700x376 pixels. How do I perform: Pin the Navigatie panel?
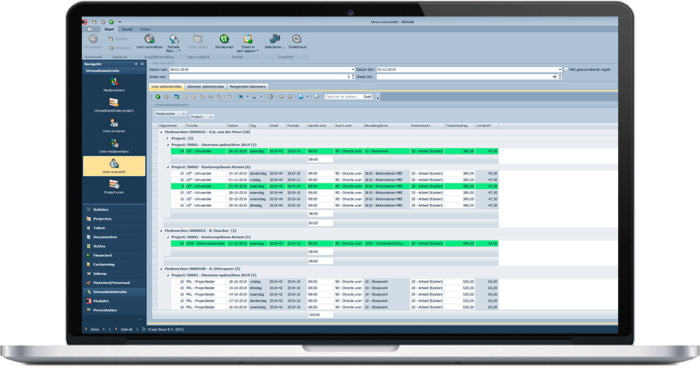[x=136, y=64]
